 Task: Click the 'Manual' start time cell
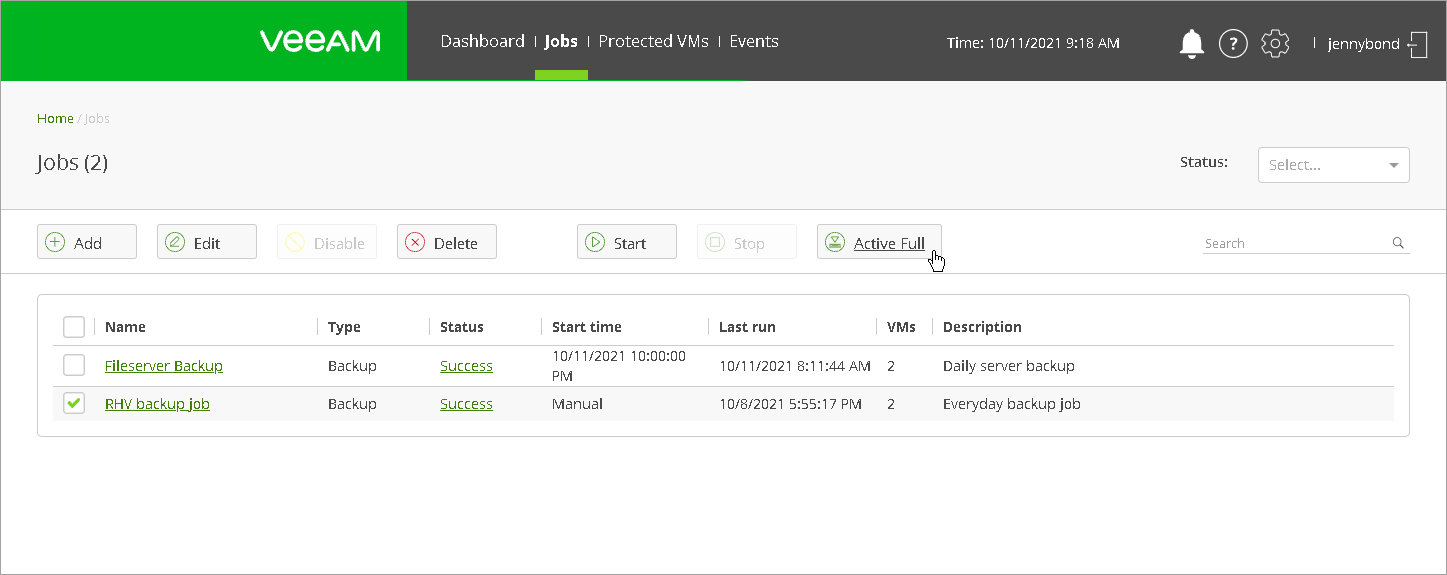point(578,404)
